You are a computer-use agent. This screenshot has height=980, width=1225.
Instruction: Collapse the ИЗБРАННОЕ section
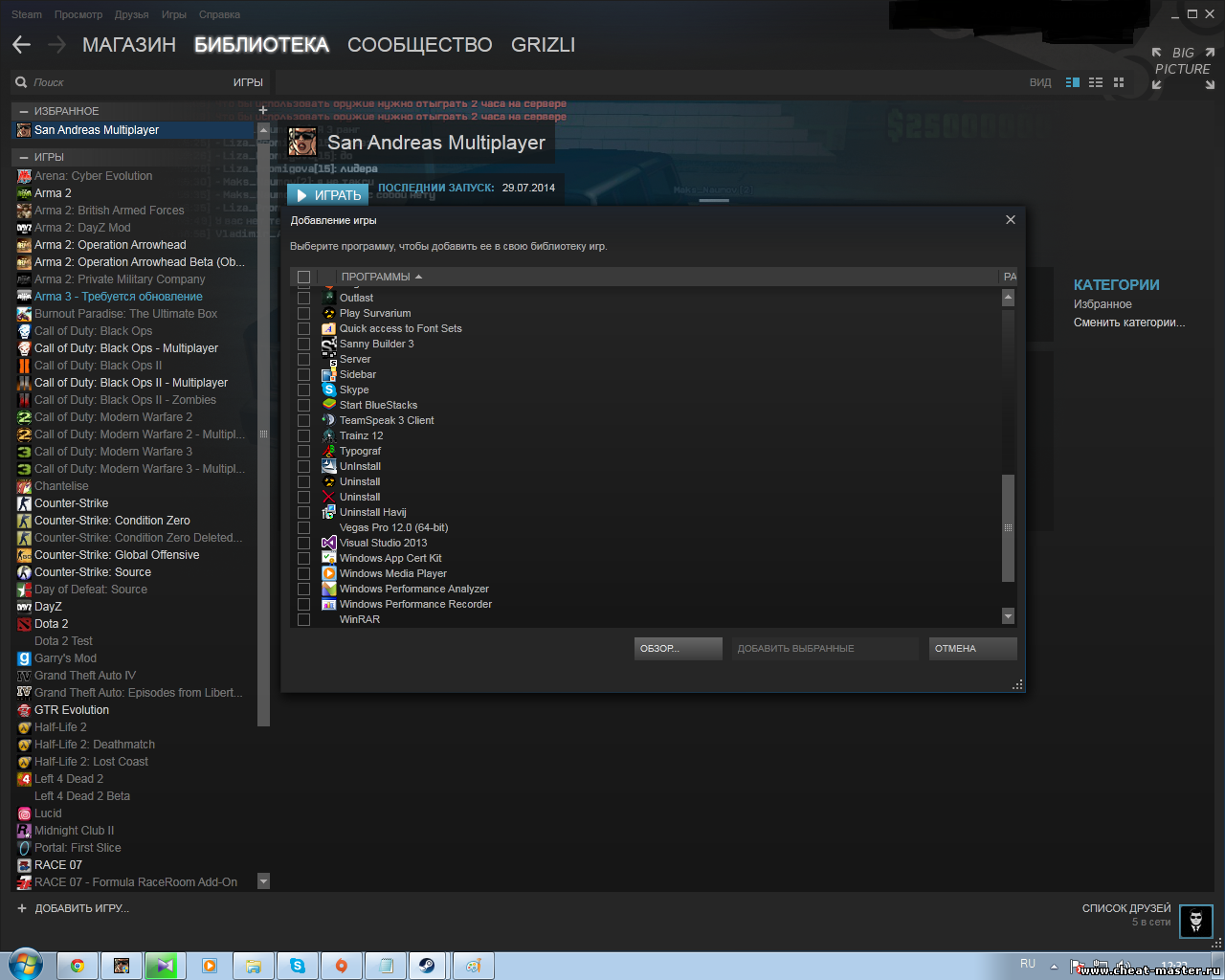23,111
